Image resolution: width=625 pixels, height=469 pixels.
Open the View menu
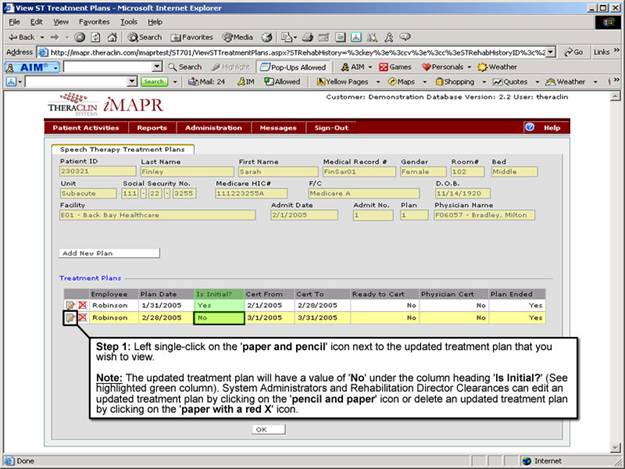click(x=61, y=22)
